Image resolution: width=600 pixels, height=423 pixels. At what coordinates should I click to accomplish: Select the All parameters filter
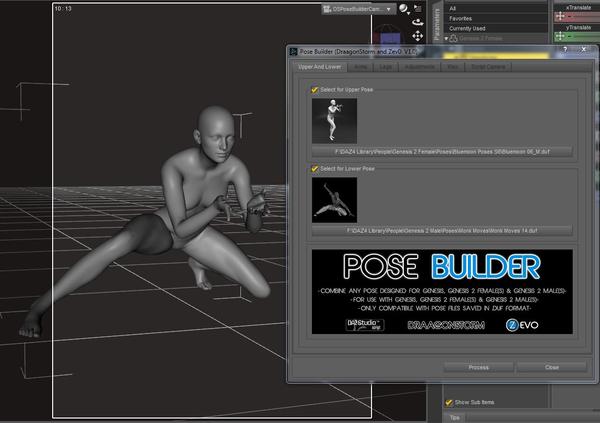click(496, 8)
